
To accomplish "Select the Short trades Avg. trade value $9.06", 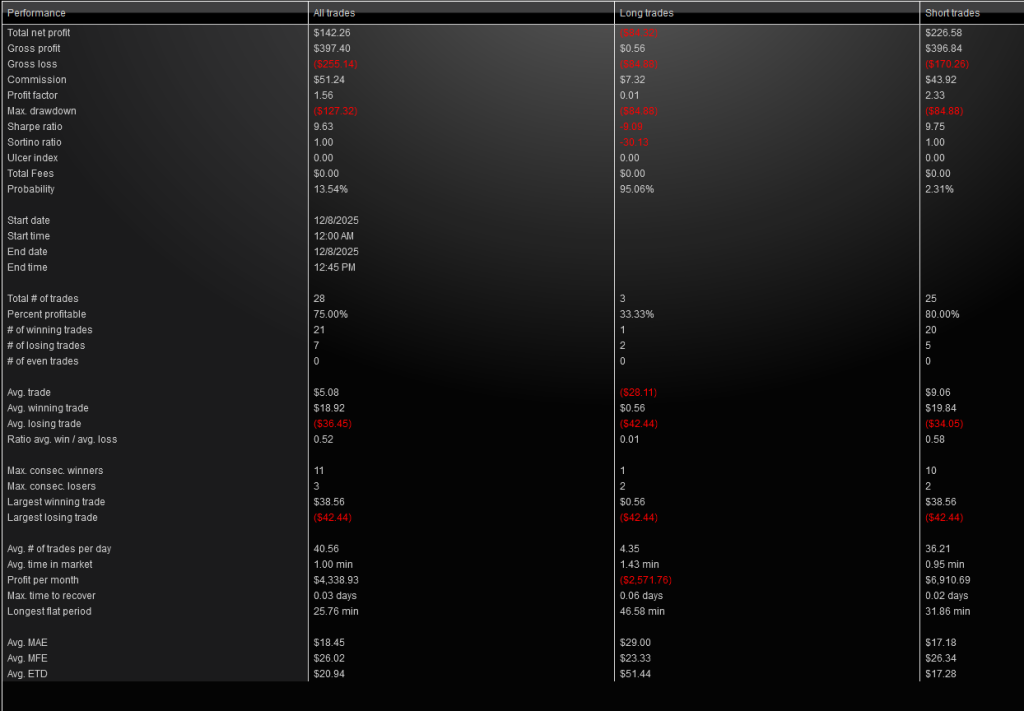I will 939,393.
